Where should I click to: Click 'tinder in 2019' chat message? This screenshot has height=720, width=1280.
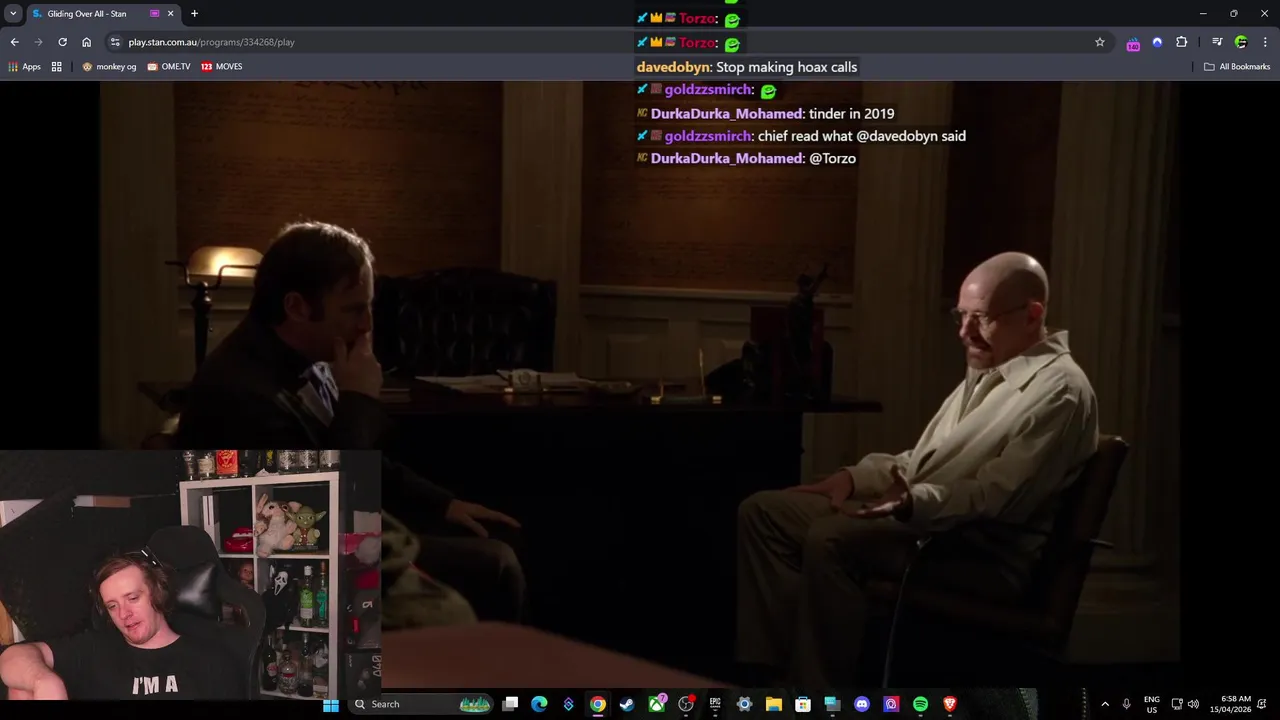click(851, 114)
